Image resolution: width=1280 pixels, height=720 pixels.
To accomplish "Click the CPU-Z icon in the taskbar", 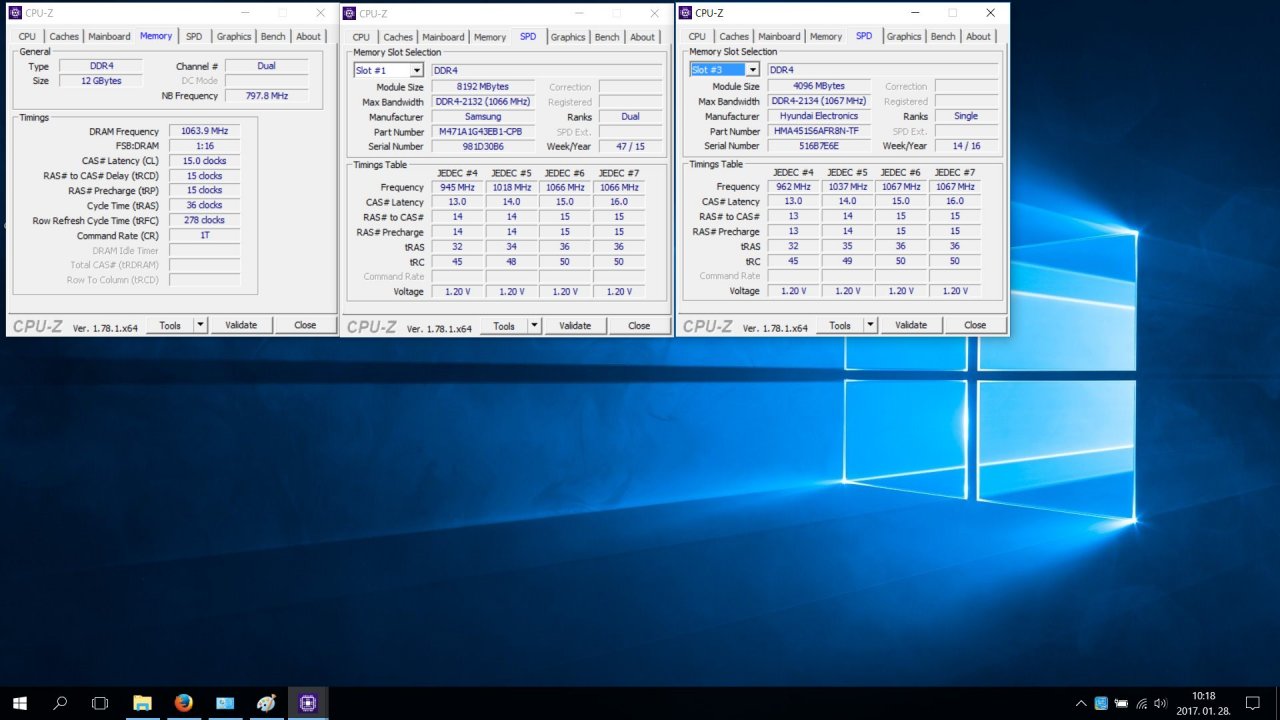I will (x=308, y=703).
